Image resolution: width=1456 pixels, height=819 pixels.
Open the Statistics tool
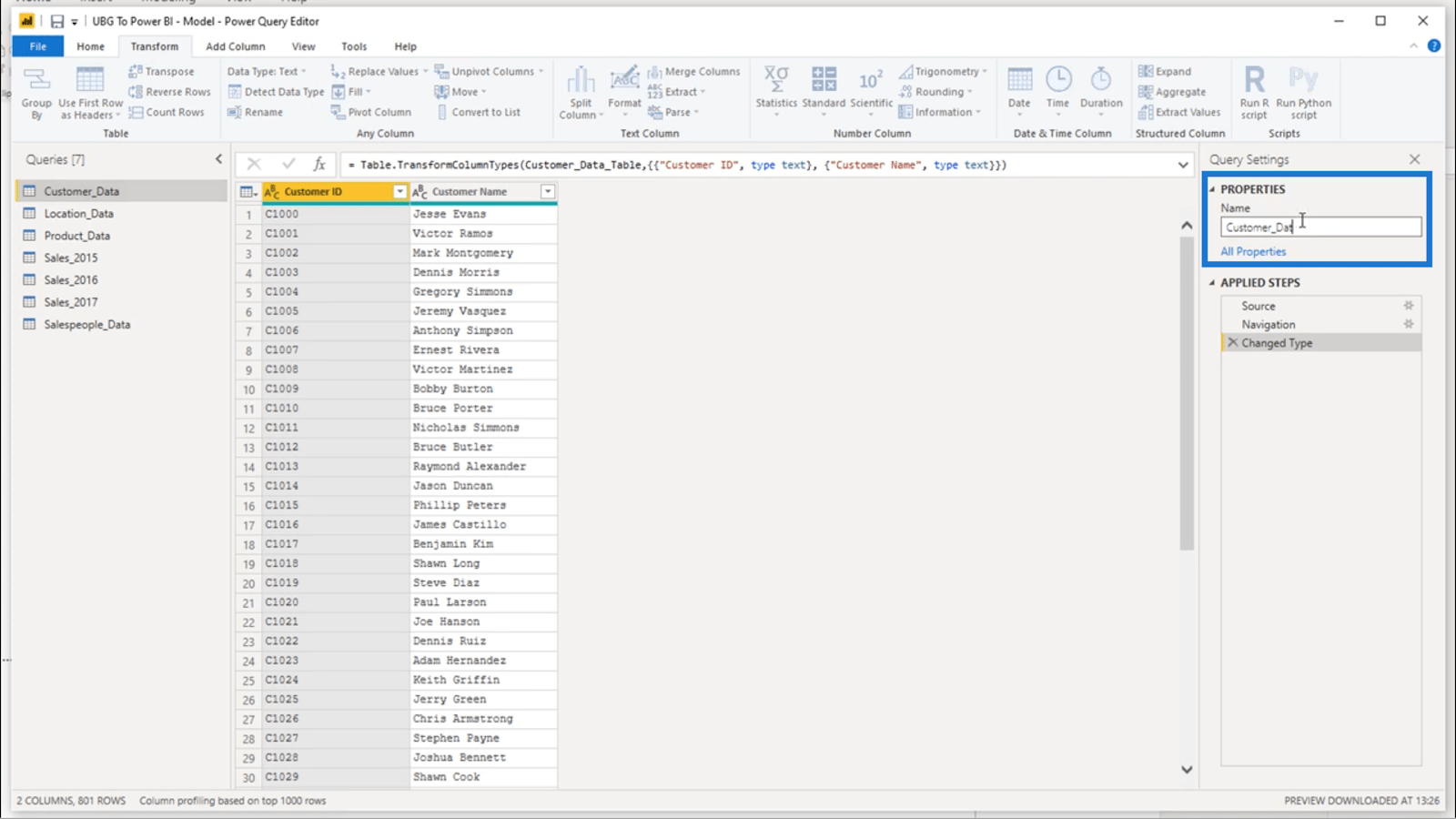tap(776, 89)
